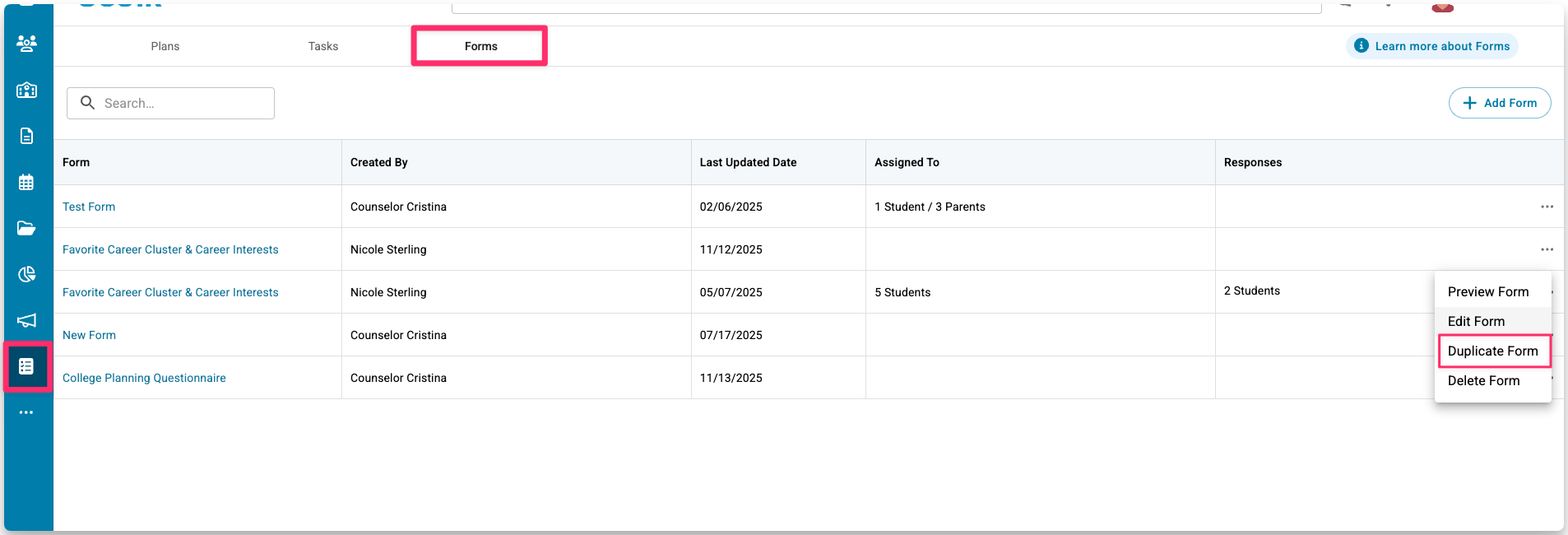Click the megaphone announcements icon
This screenshot has height=535, width=1568.
pos(26,320)
